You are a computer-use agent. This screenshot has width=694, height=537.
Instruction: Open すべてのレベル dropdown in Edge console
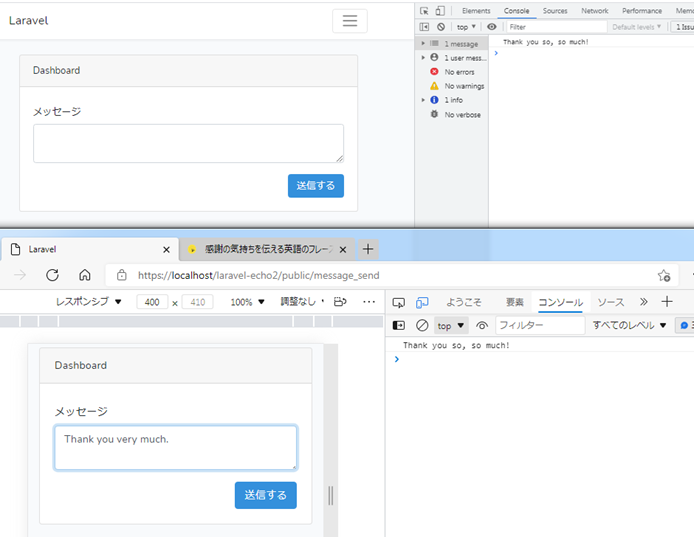pyautogui.click(x=629, y=325)
